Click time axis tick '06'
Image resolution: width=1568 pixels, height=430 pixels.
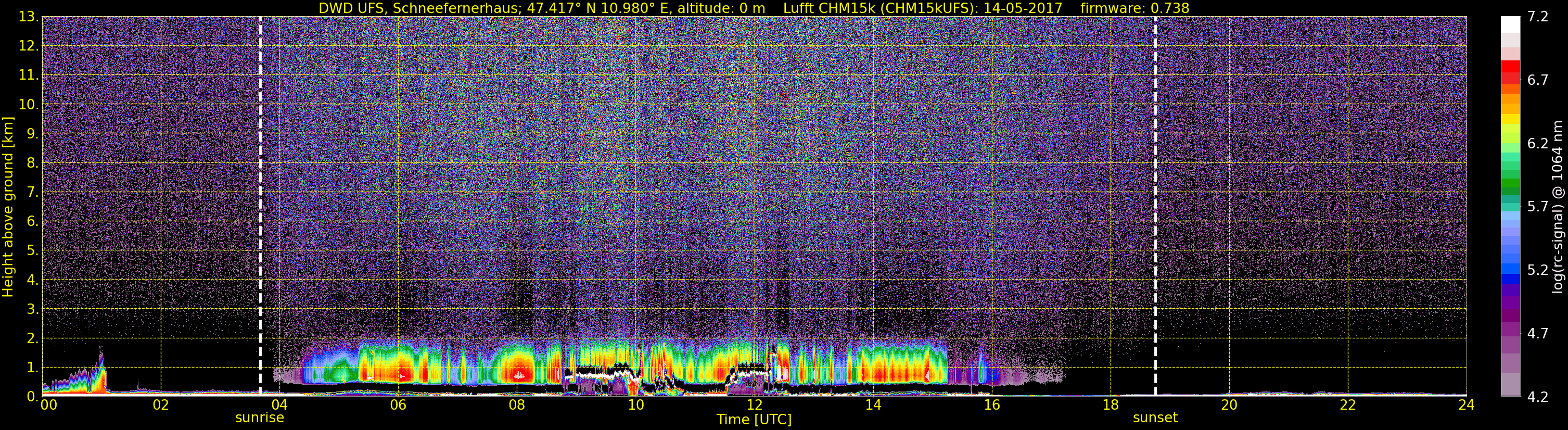(398, 405)
